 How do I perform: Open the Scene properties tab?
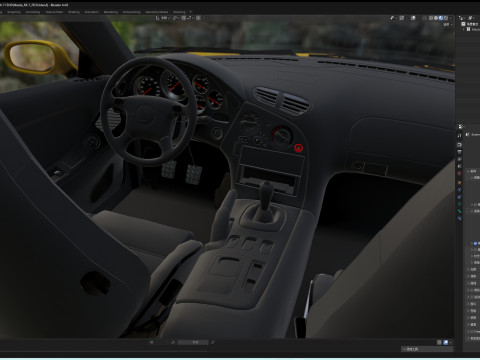[x=459, y=166]
